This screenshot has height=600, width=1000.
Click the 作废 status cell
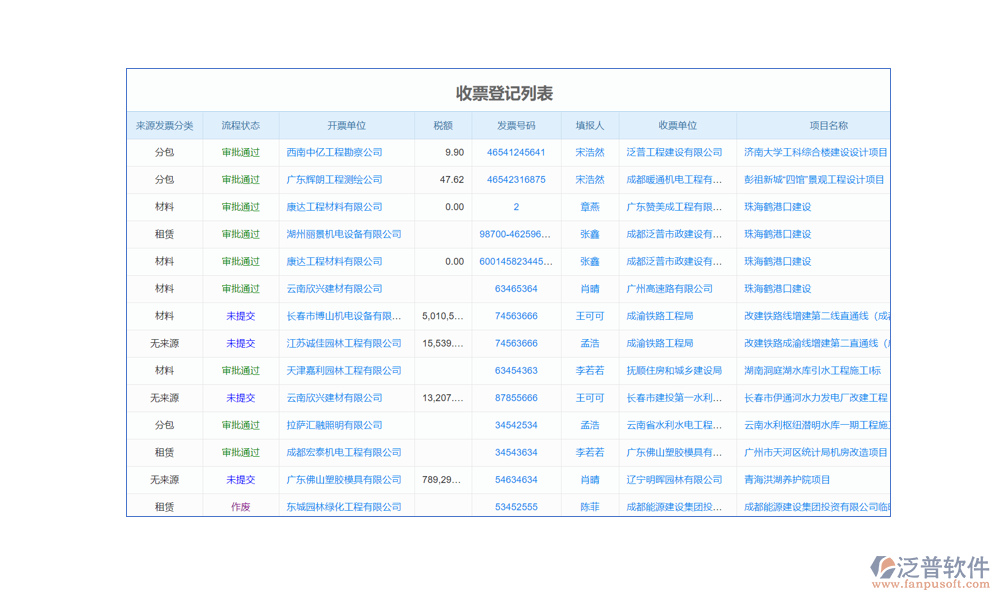tap(240, 507)
